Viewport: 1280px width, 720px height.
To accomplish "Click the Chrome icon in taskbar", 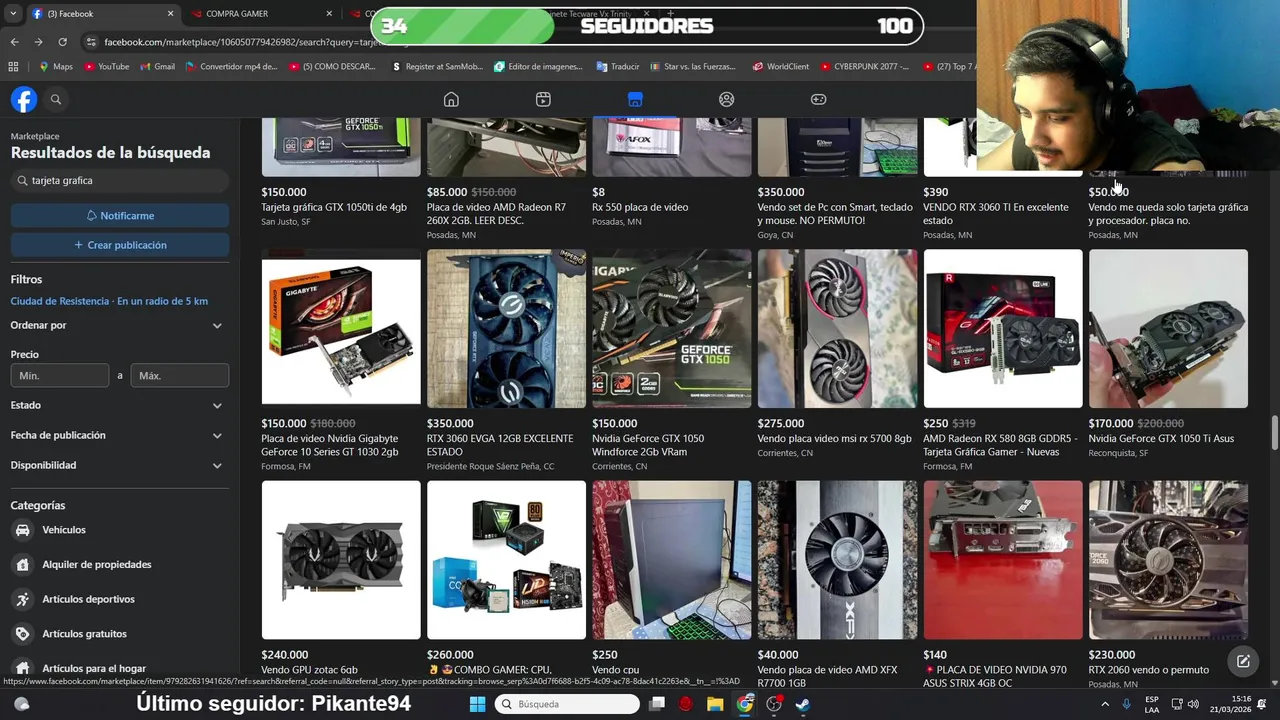I will pyautogui.click(x=745, y=704).
